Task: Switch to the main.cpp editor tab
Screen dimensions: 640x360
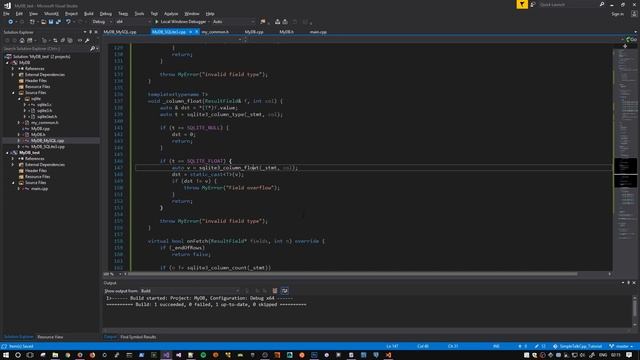Action: pos(318,32)
